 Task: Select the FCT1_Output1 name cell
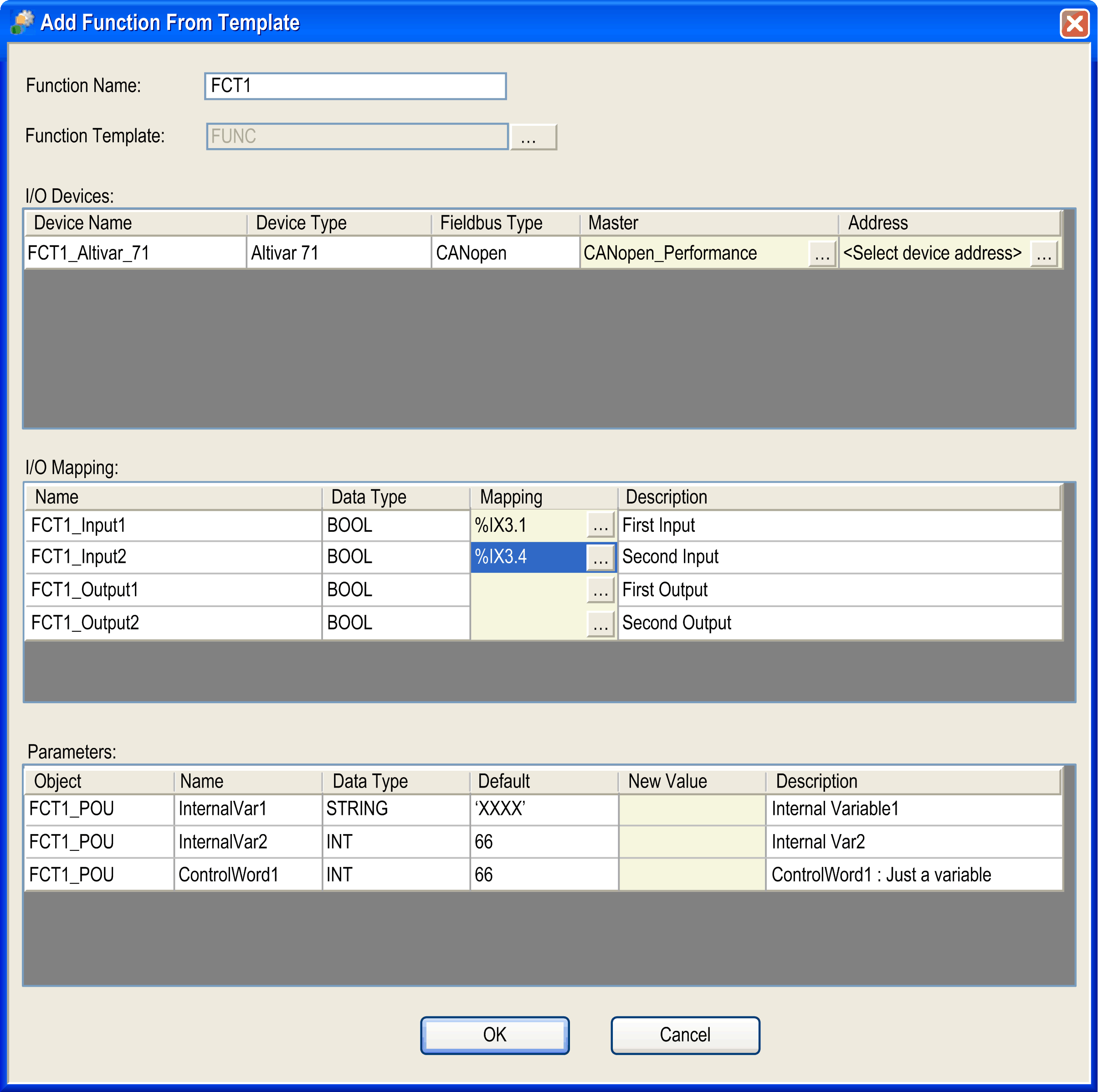point(173,590)
